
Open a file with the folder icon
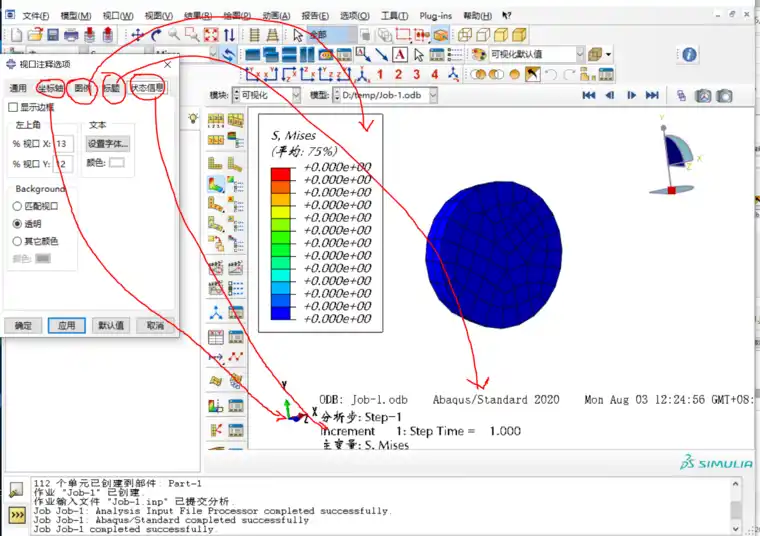pyautogui.click(x=34, y=35)
